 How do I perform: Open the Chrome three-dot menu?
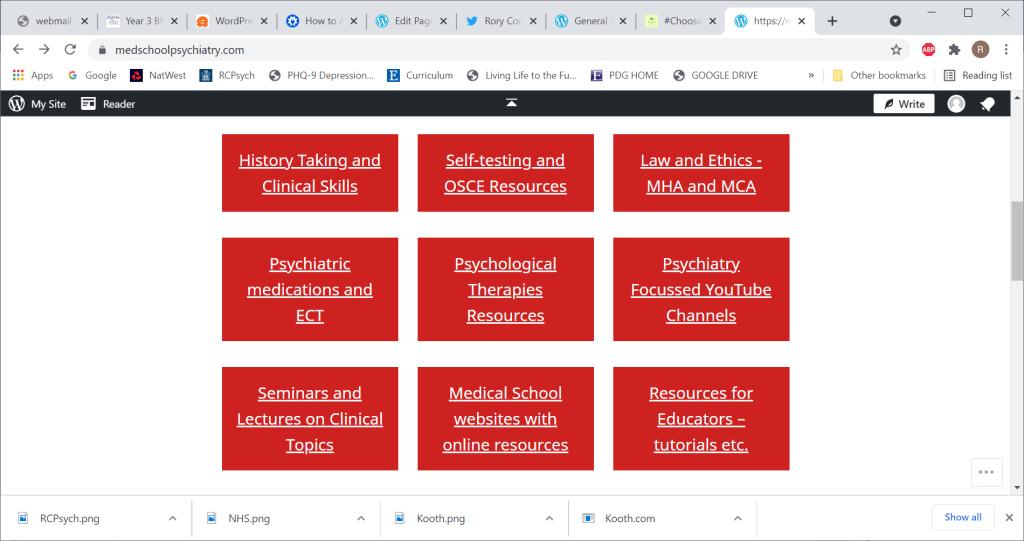click(1006, 49)
